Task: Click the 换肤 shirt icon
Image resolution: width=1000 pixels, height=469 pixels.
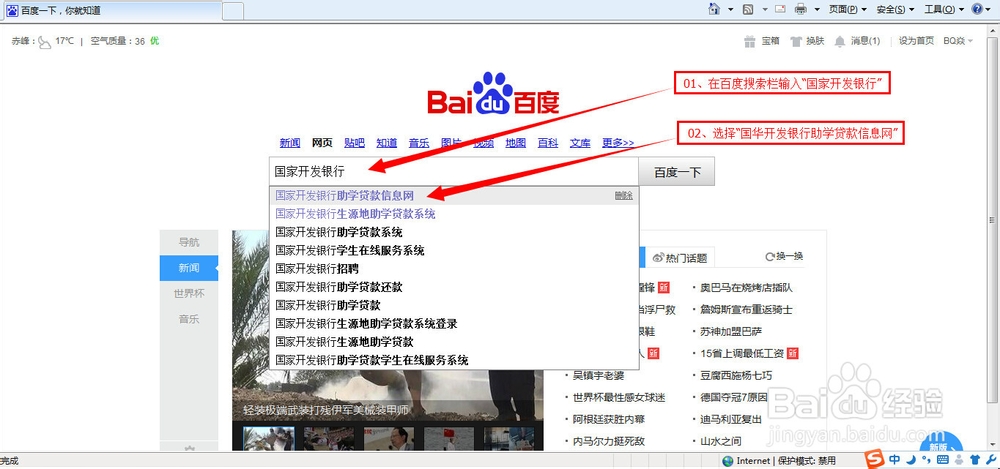Action: click(x=795, y=41)
